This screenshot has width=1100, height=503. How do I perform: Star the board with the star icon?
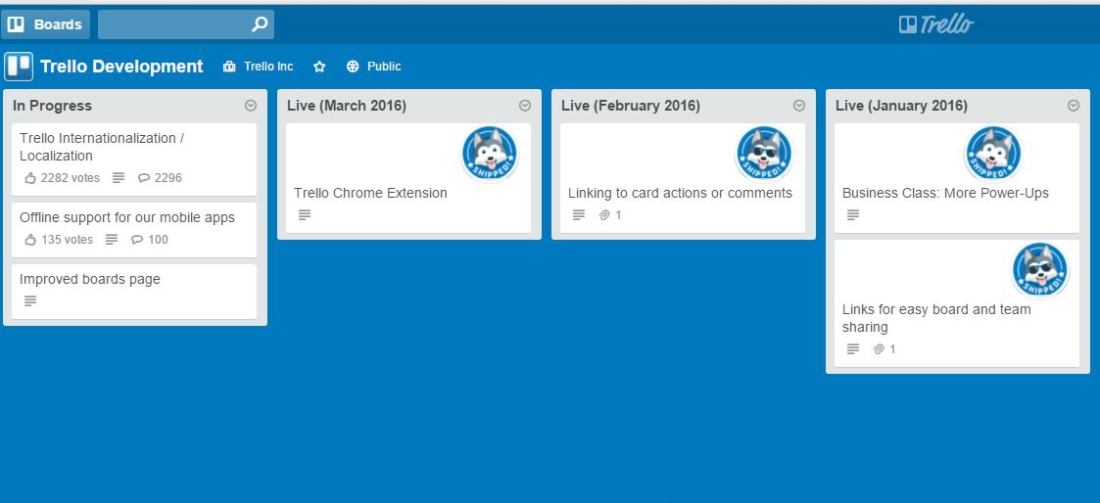(x=319, y=67)
